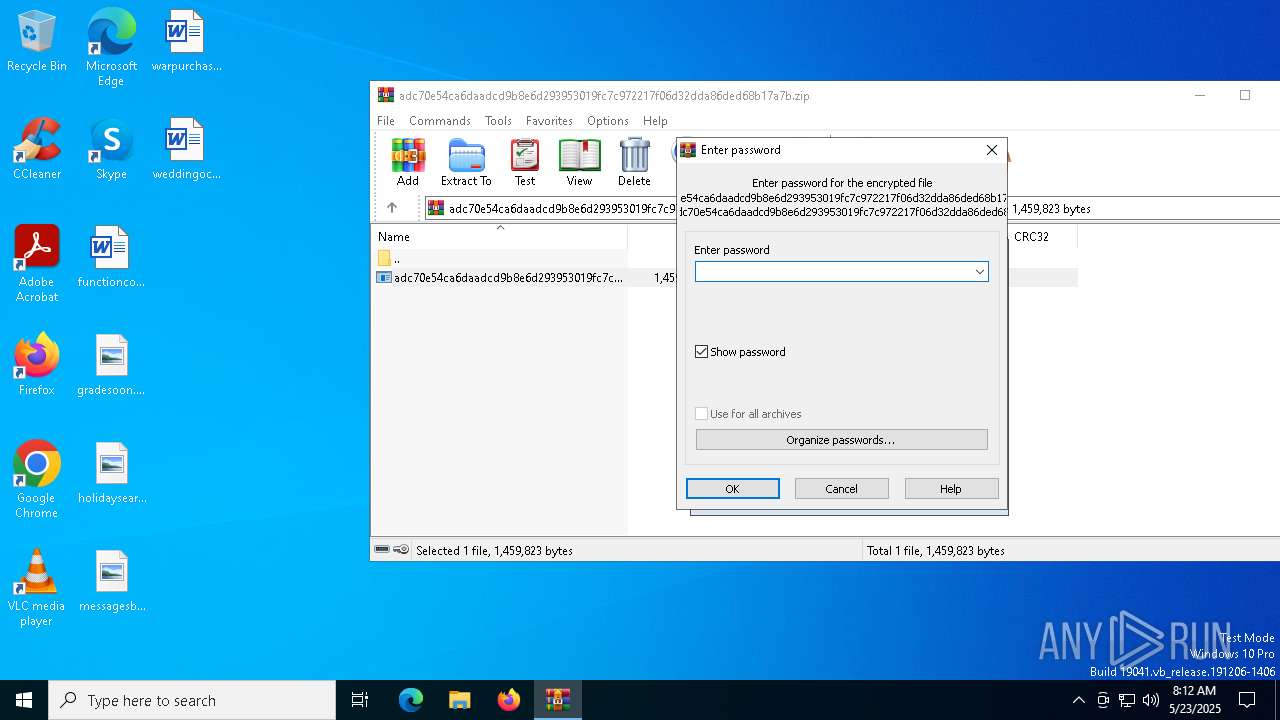
Task: Select the holidaysear... image file icon
Action: coord(111,474)
